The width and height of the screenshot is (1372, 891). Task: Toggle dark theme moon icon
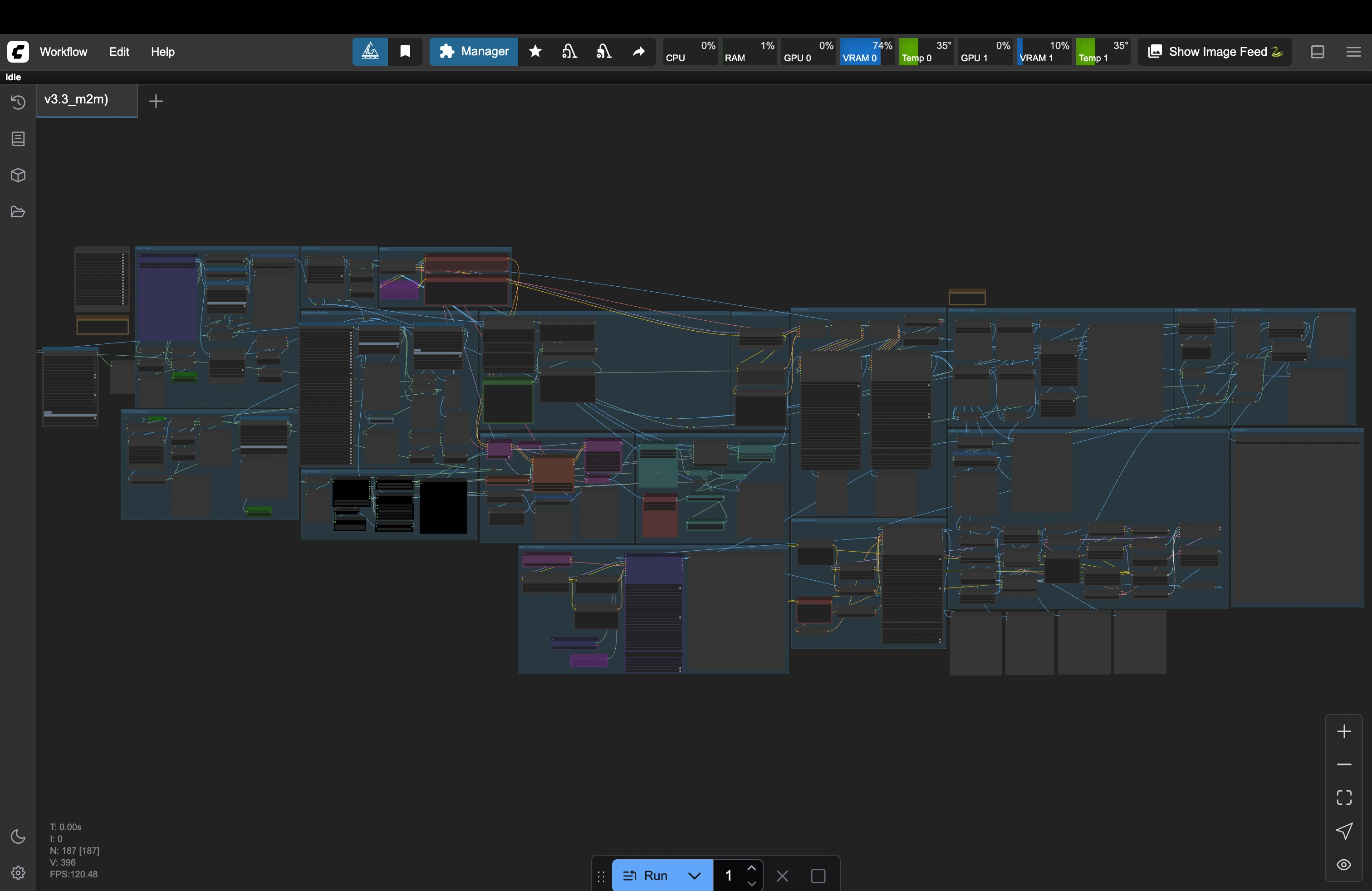(18, 836)
